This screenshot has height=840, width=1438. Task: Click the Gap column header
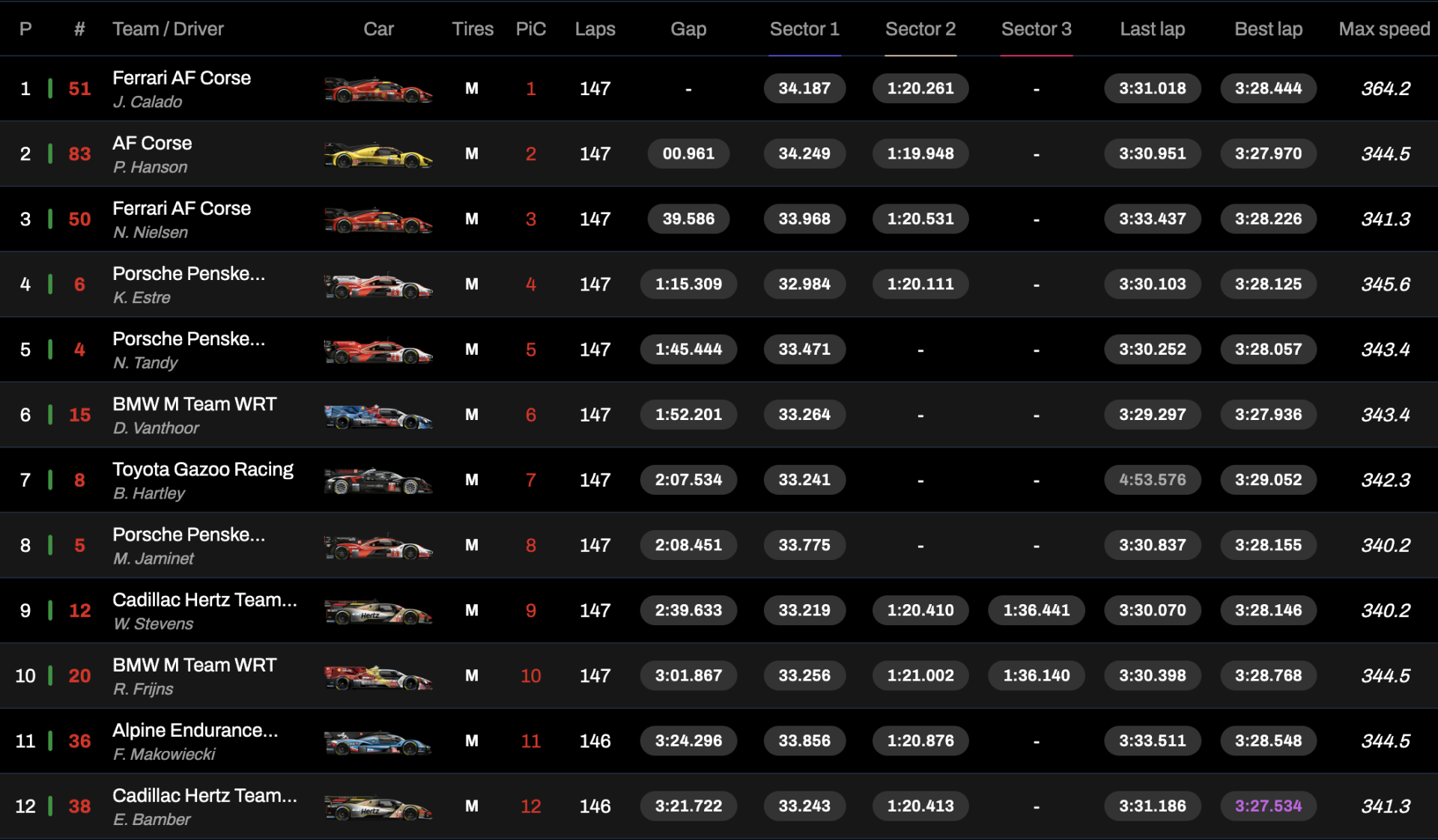(x=688, y=29)
